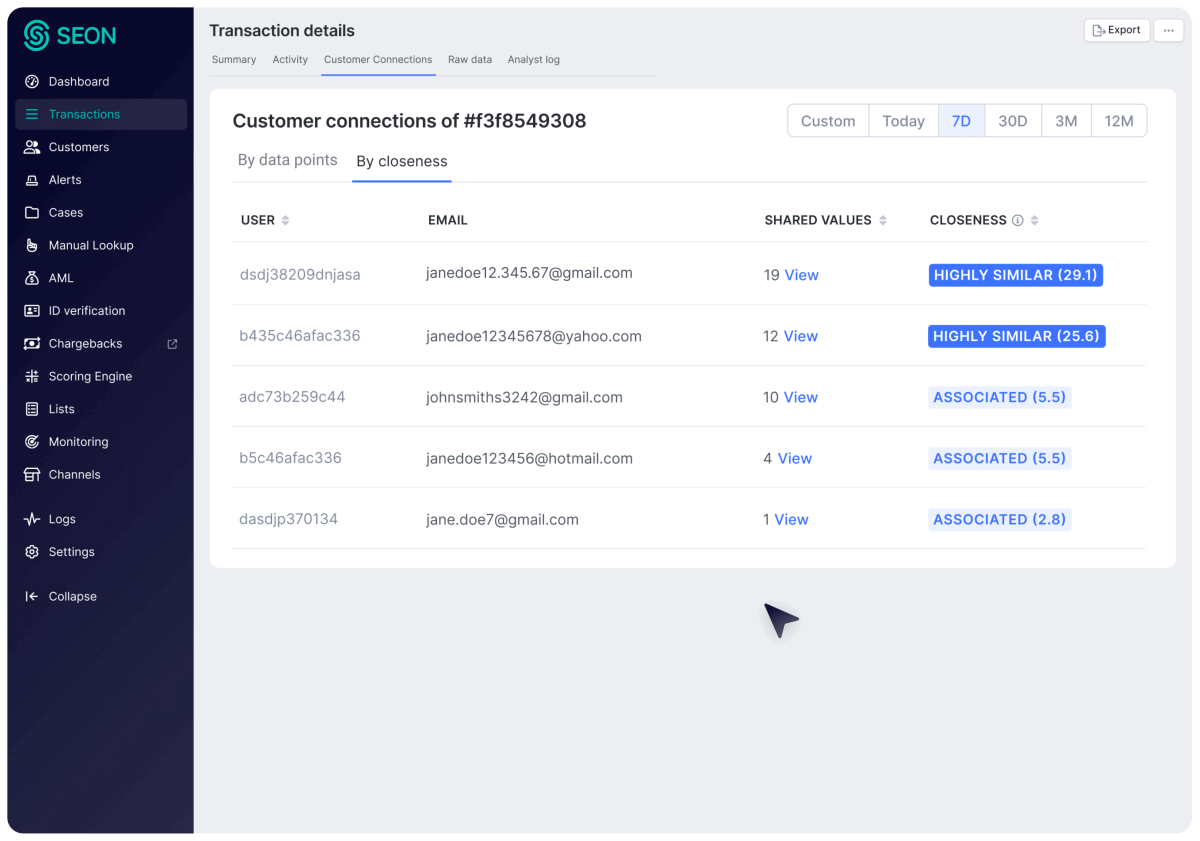Click the Manual Lookup hand icon
1200x841 pixels.
click(x=32, y=245)
